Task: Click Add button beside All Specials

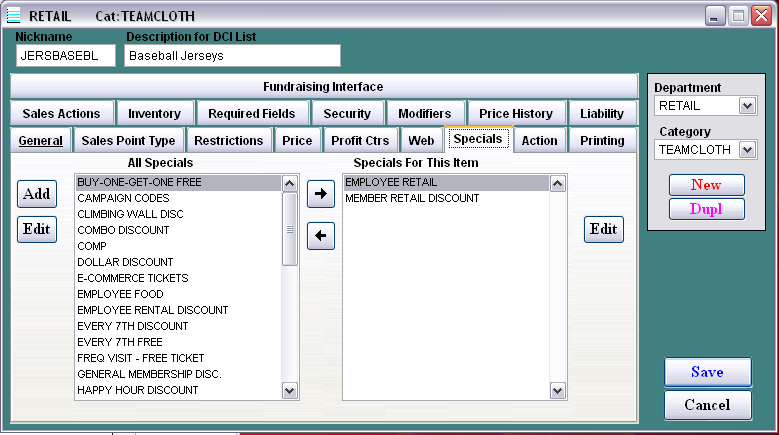Action: 37,194
